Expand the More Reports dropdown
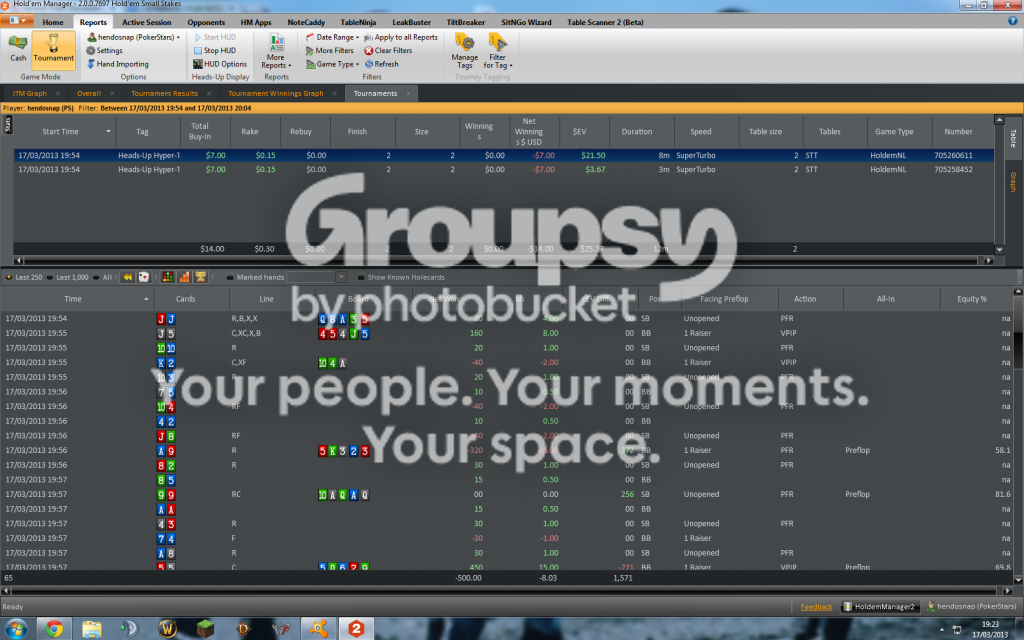Viewport: 1024px width, 640px height. pos(276,51)
